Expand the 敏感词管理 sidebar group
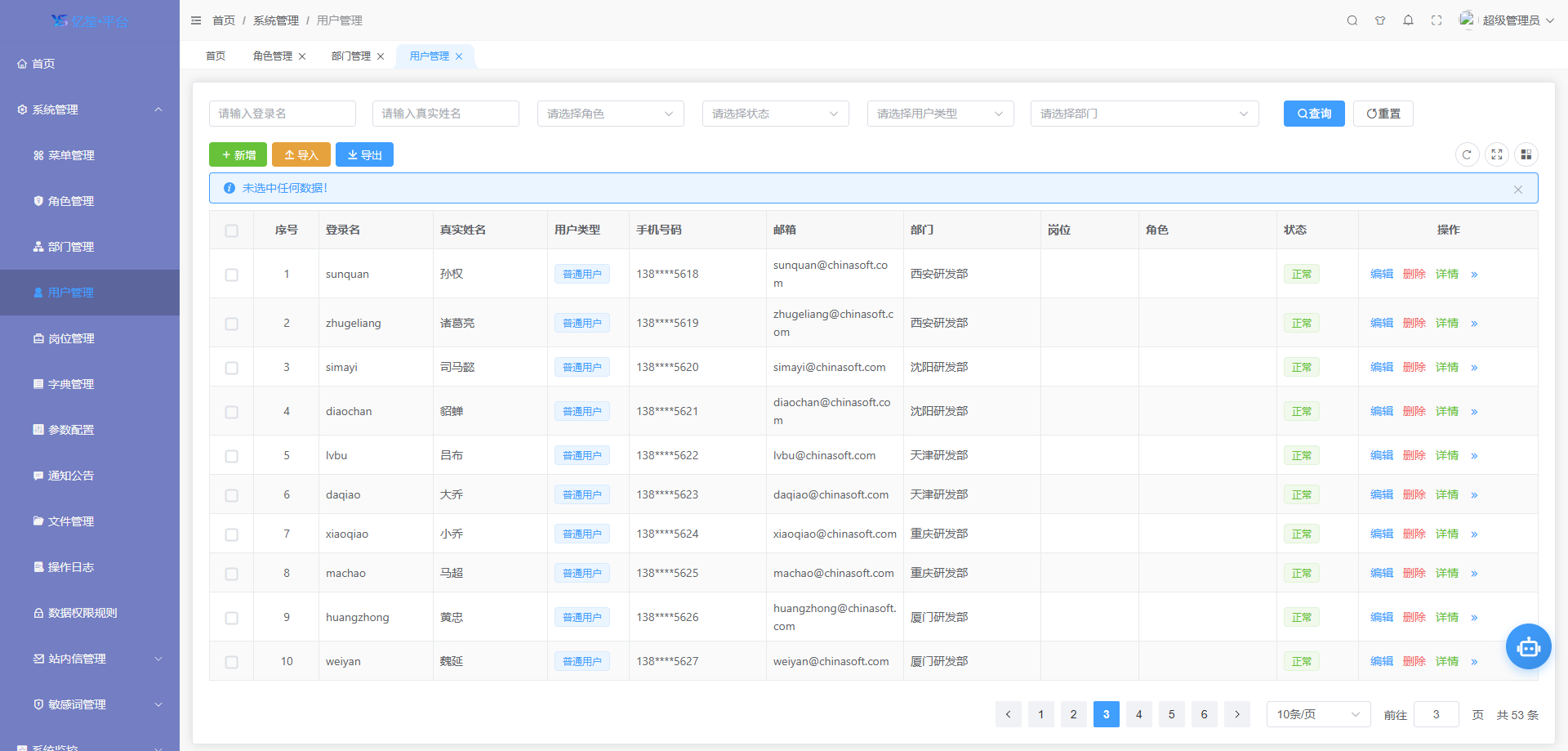This screenshot has width=1568, height=751. point(90,704)
